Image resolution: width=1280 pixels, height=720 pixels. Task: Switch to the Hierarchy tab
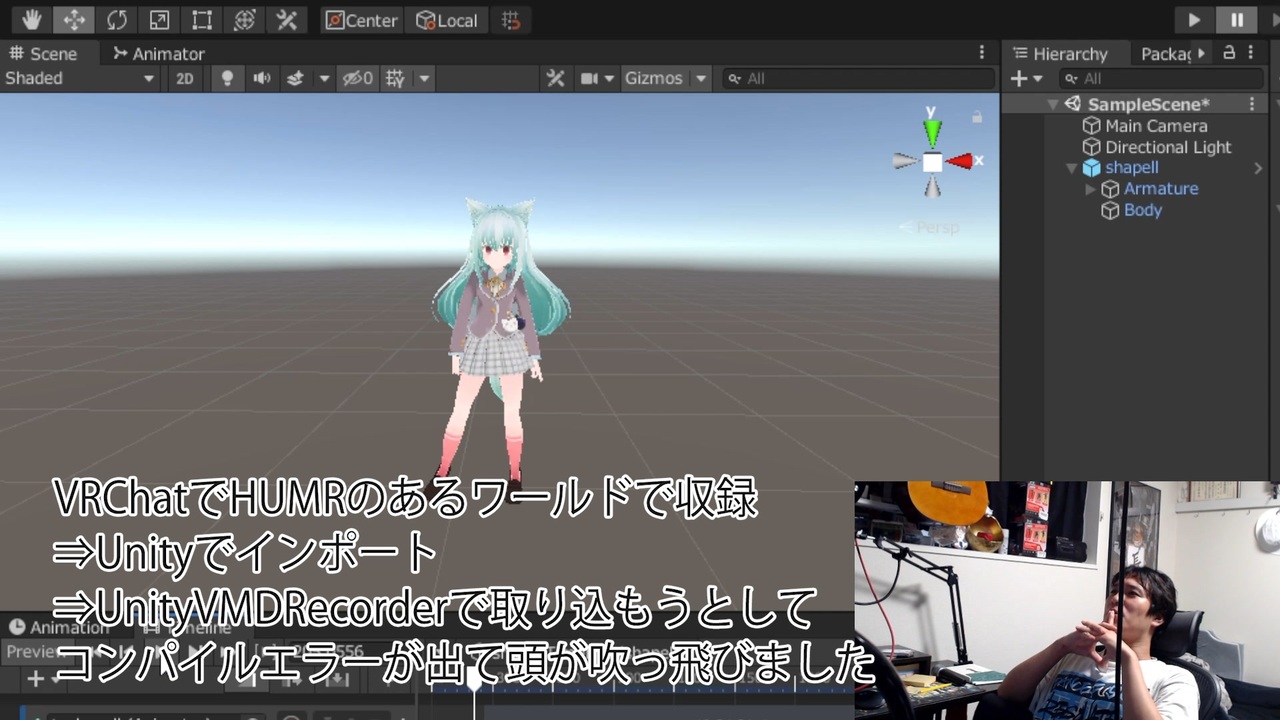coord(1060,54)
